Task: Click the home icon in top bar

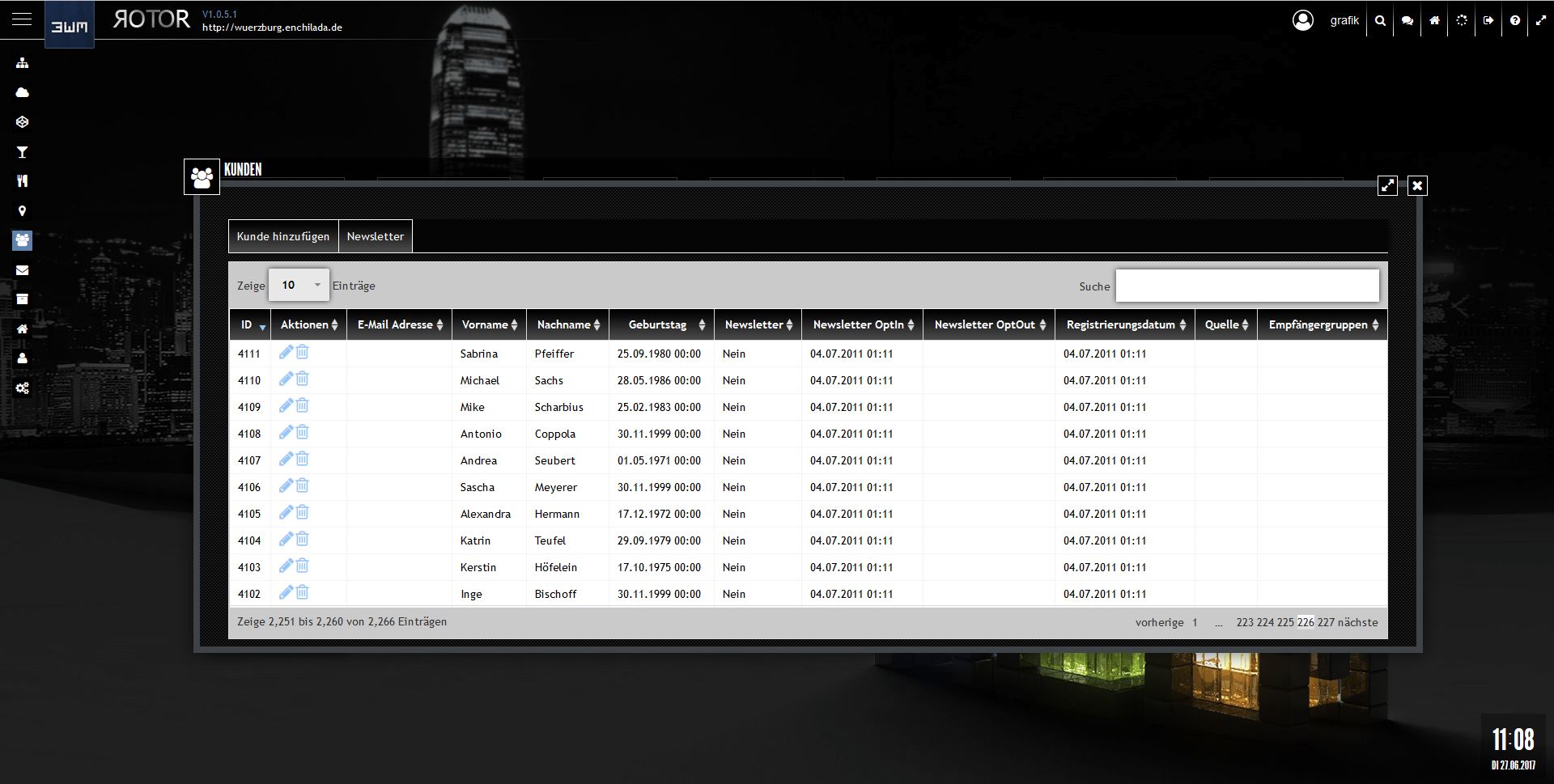Action: [x=1434, y=21]
